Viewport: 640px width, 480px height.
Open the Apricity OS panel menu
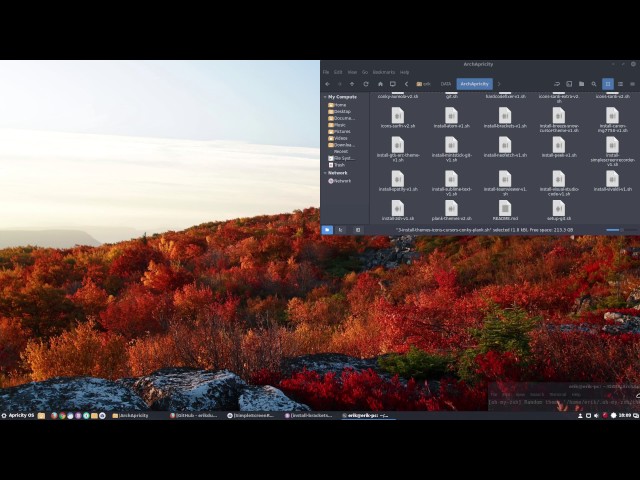click(18, 416)
